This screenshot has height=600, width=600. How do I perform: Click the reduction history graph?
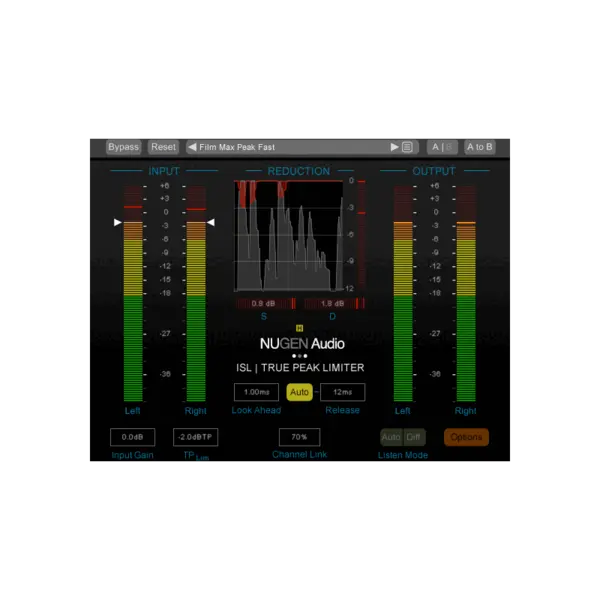(x=289, y=236)
